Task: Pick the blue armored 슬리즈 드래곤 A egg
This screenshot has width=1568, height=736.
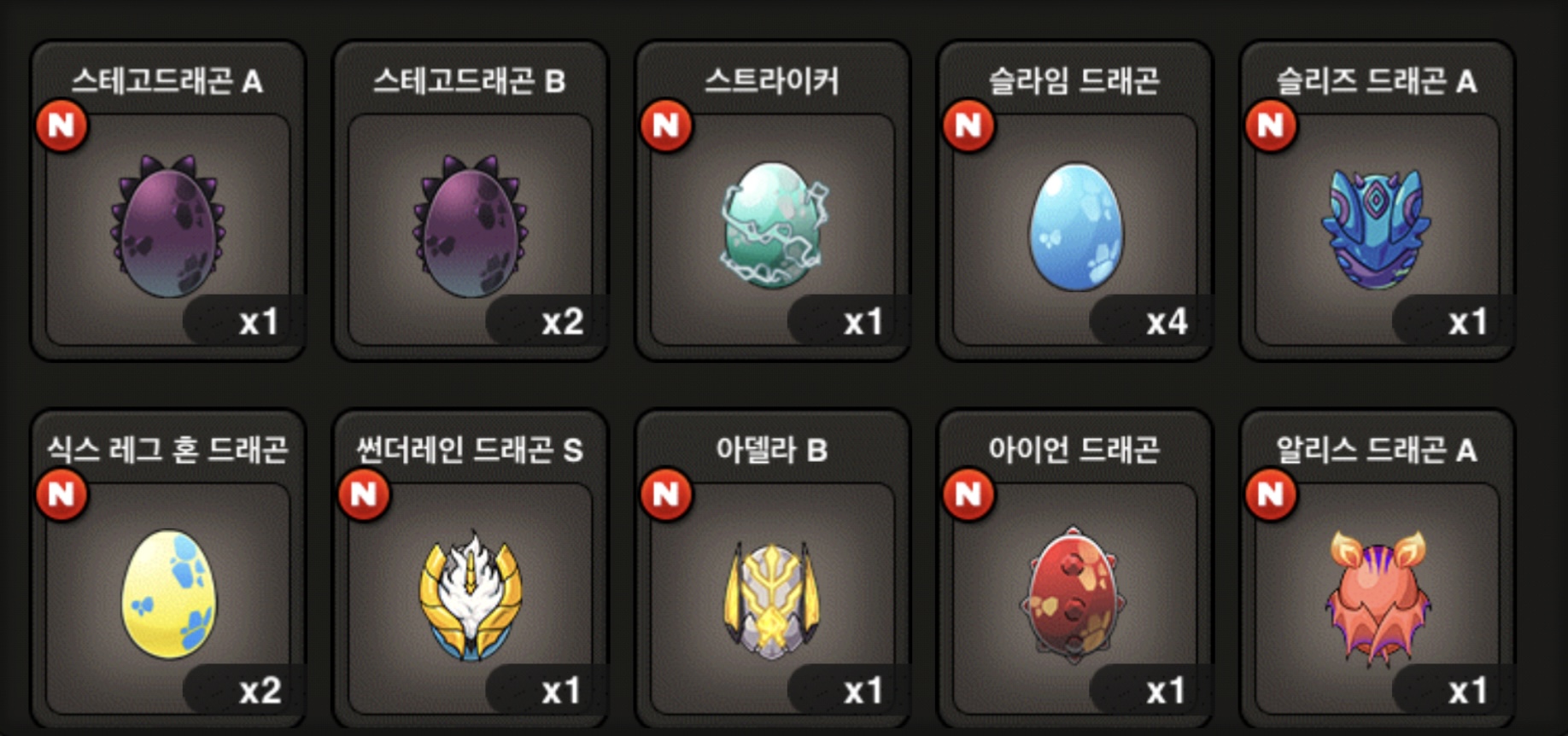Action: point(1376,228)
